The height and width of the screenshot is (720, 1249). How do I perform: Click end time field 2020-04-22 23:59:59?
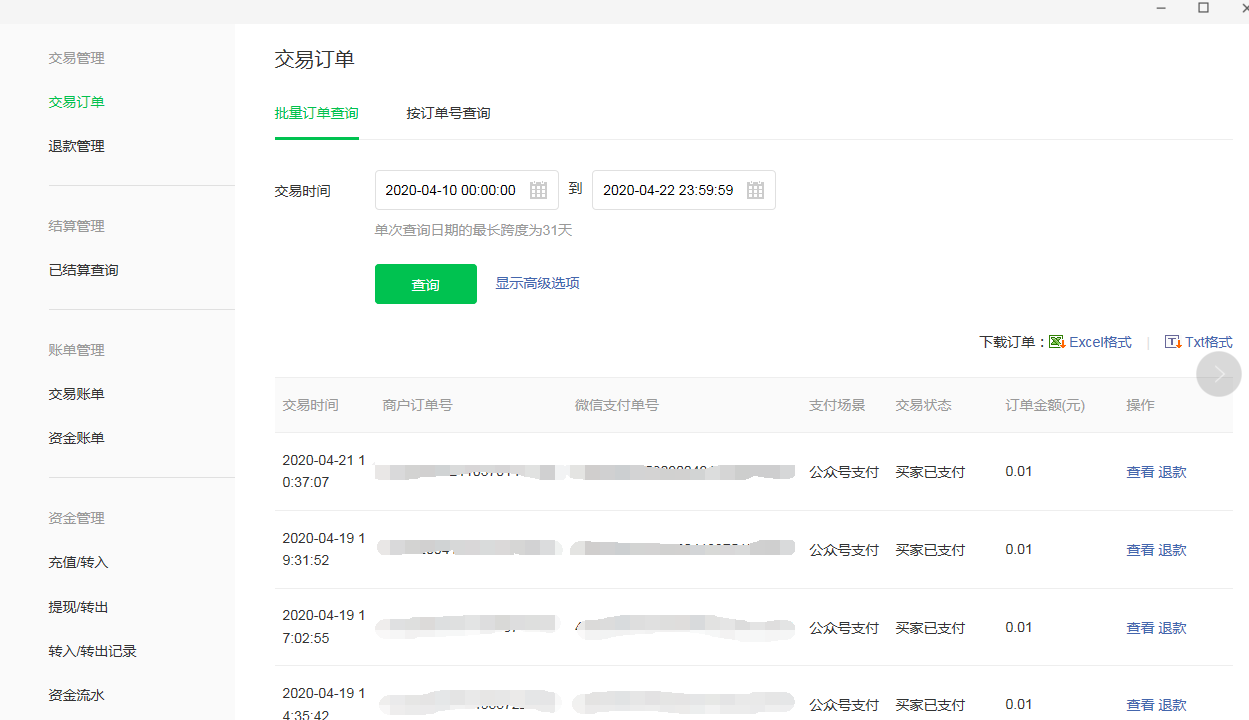(x=684, y=190)
